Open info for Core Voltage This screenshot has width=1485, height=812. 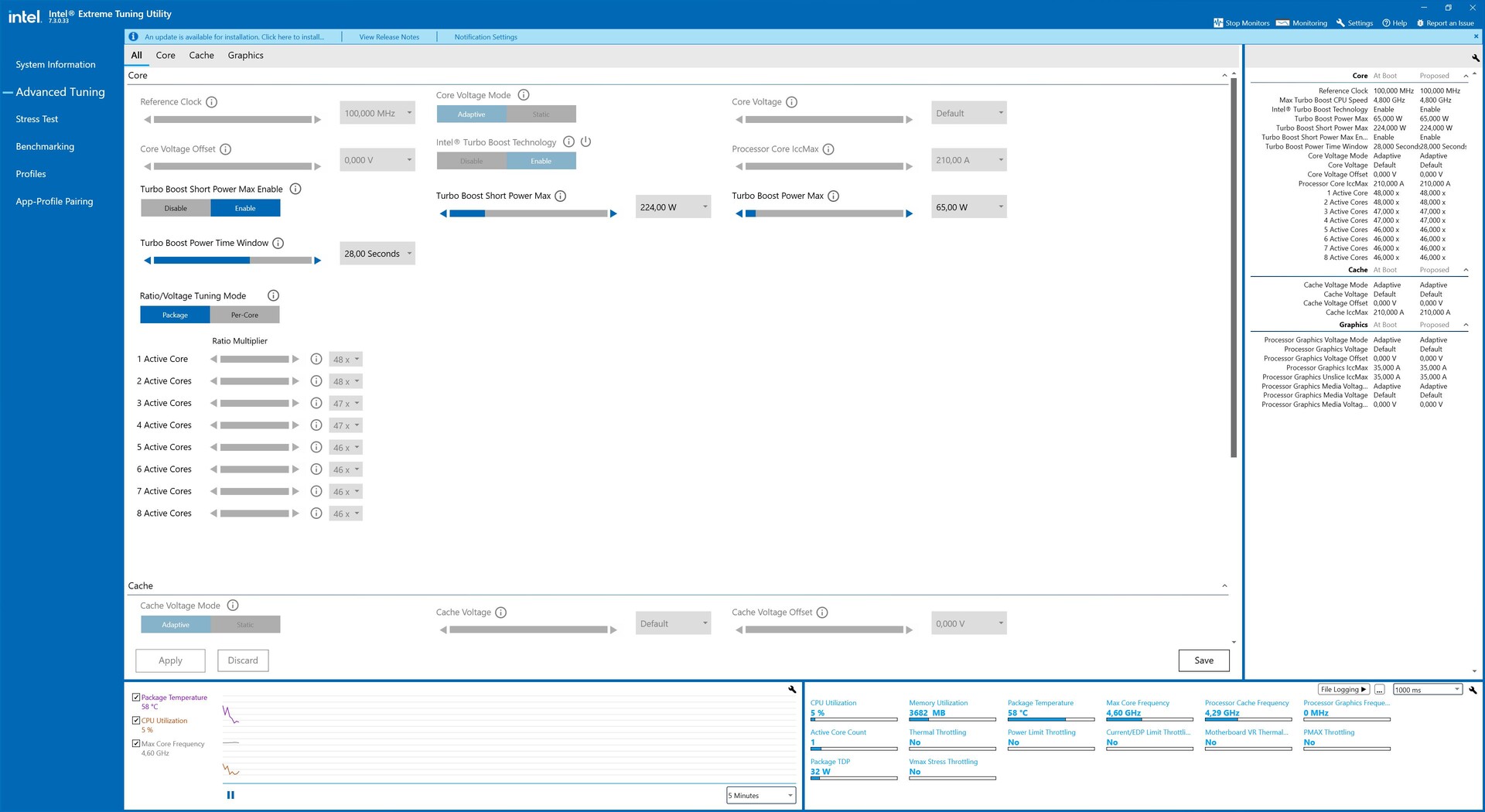click(791, 102)
